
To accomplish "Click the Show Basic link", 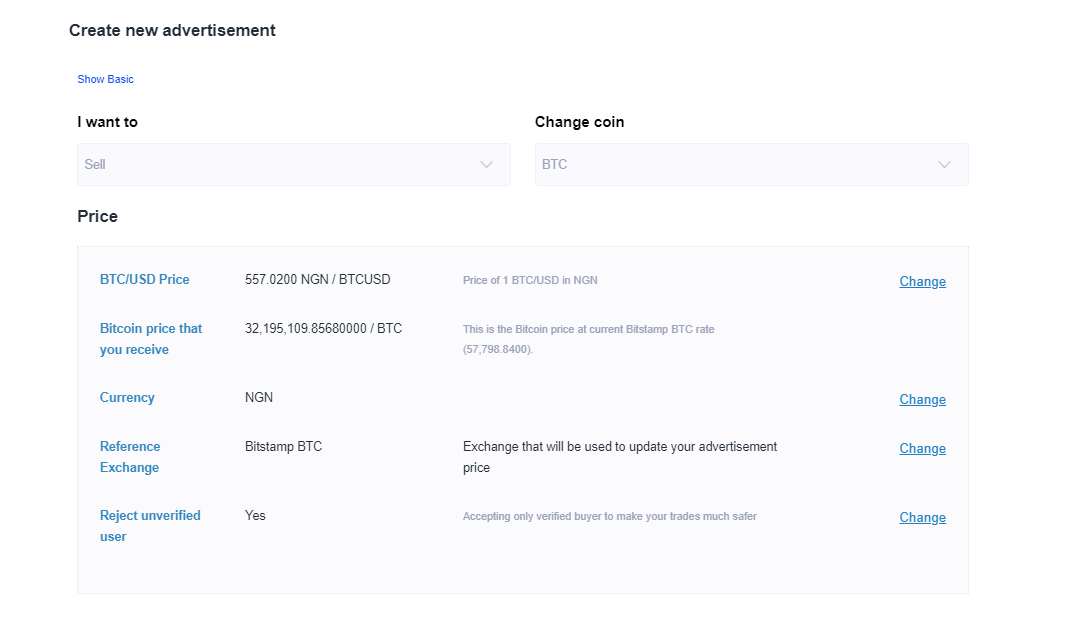I will 105,79.
